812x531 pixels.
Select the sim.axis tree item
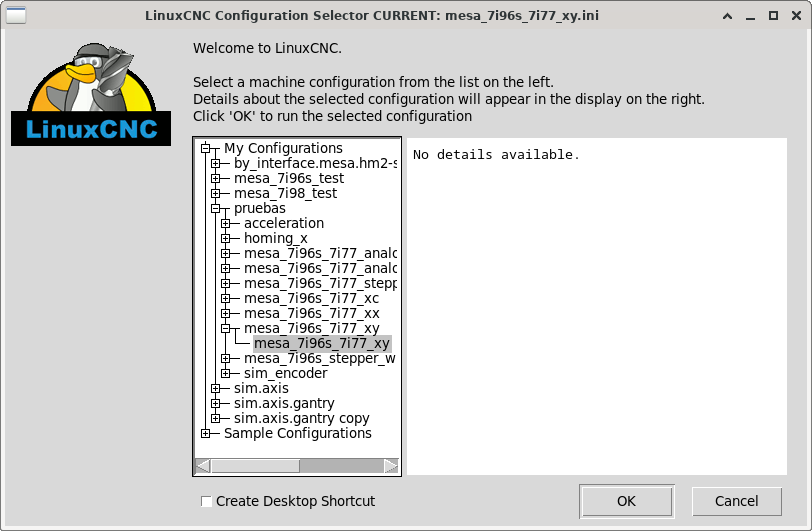(x=261, y=389)
